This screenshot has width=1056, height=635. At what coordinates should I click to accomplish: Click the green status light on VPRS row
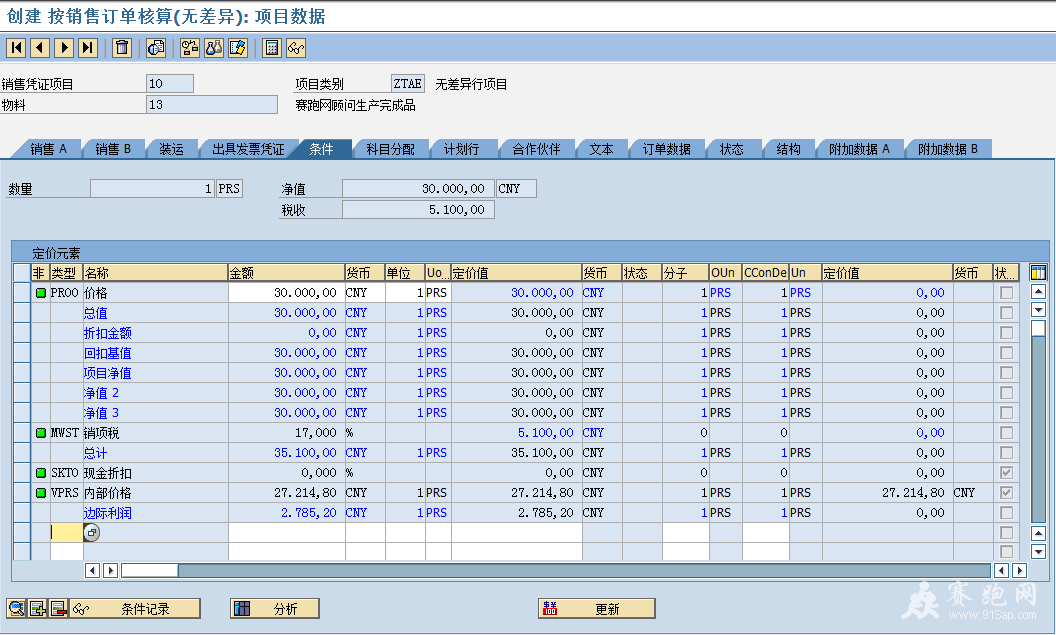[40, 493]
